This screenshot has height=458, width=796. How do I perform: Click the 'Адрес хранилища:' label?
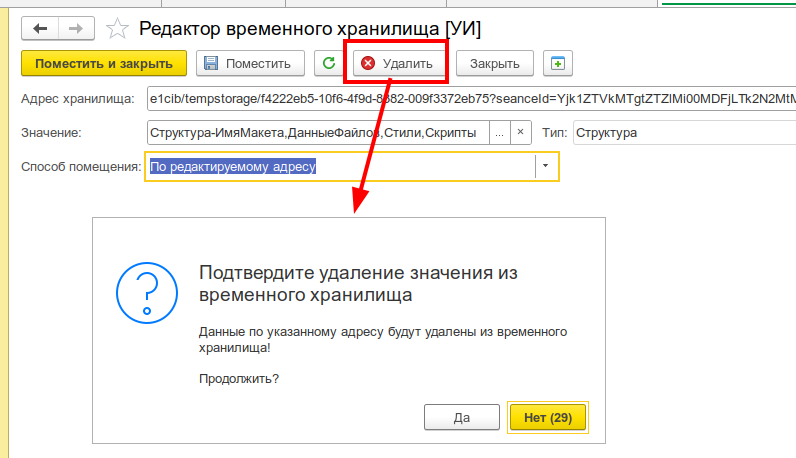(78, 99)
